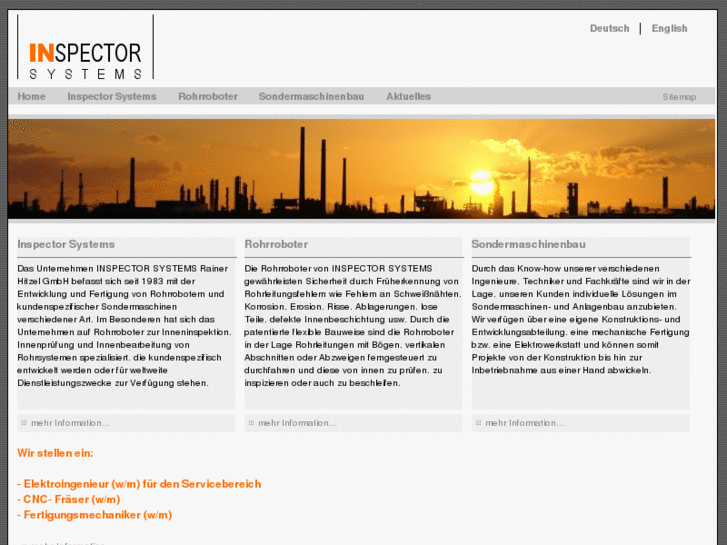This screenshot has width=727, height=545.
Task: Click bullet icon beside Sondermaschinenbau mehr Information
Action: point(478,423)
